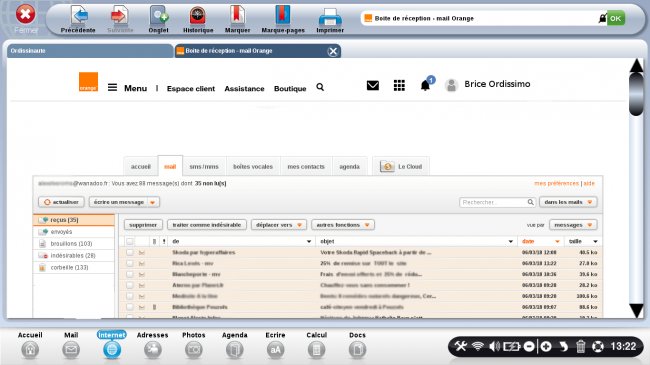Switch to the mes contacts tab
This screenshot has height=365, width=650.
306,166
